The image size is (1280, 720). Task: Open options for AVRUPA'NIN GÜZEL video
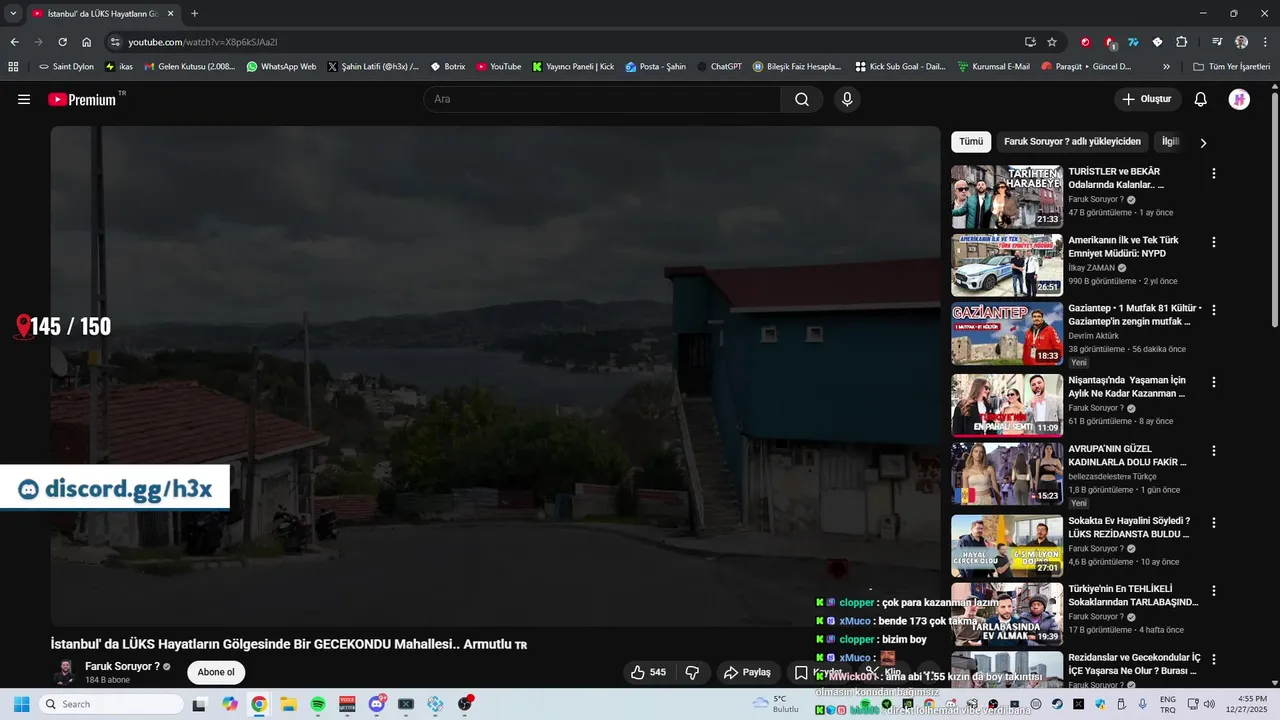pyautogui.click(x=1214, y=451)
